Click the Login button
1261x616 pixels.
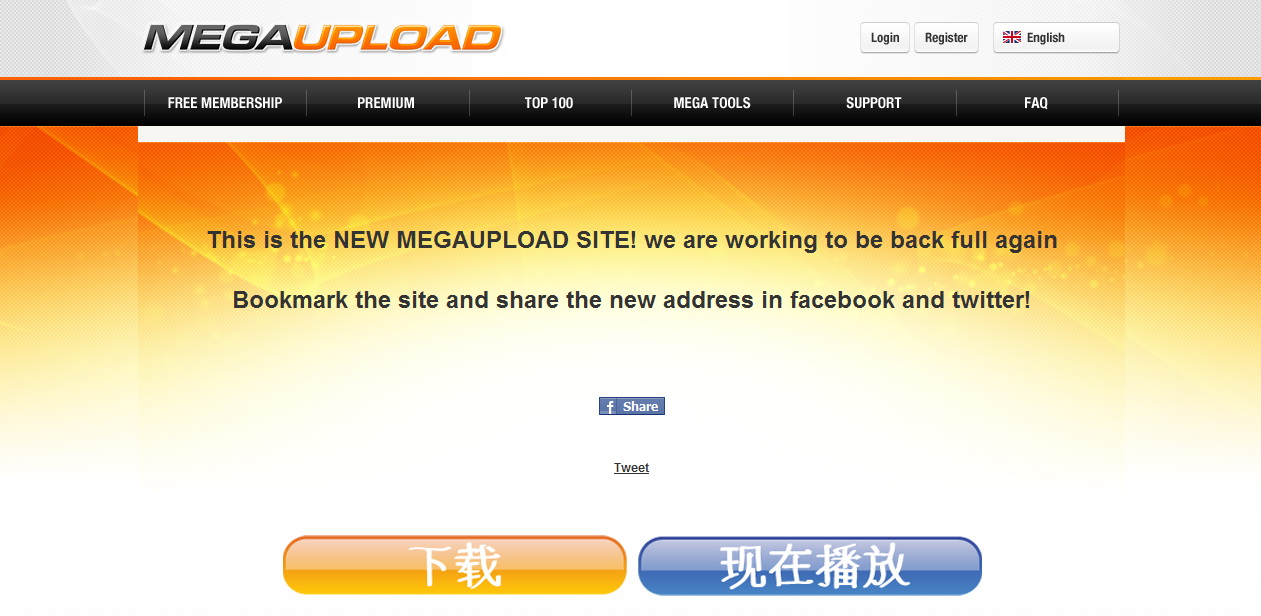coord(885,38)
